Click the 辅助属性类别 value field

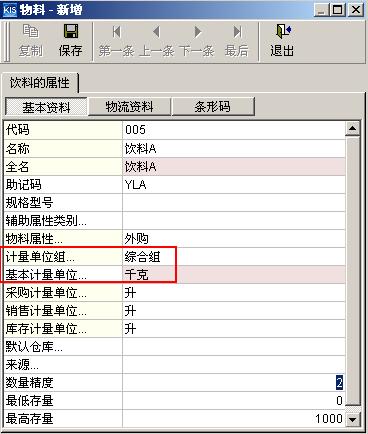(x=234, y=220)
